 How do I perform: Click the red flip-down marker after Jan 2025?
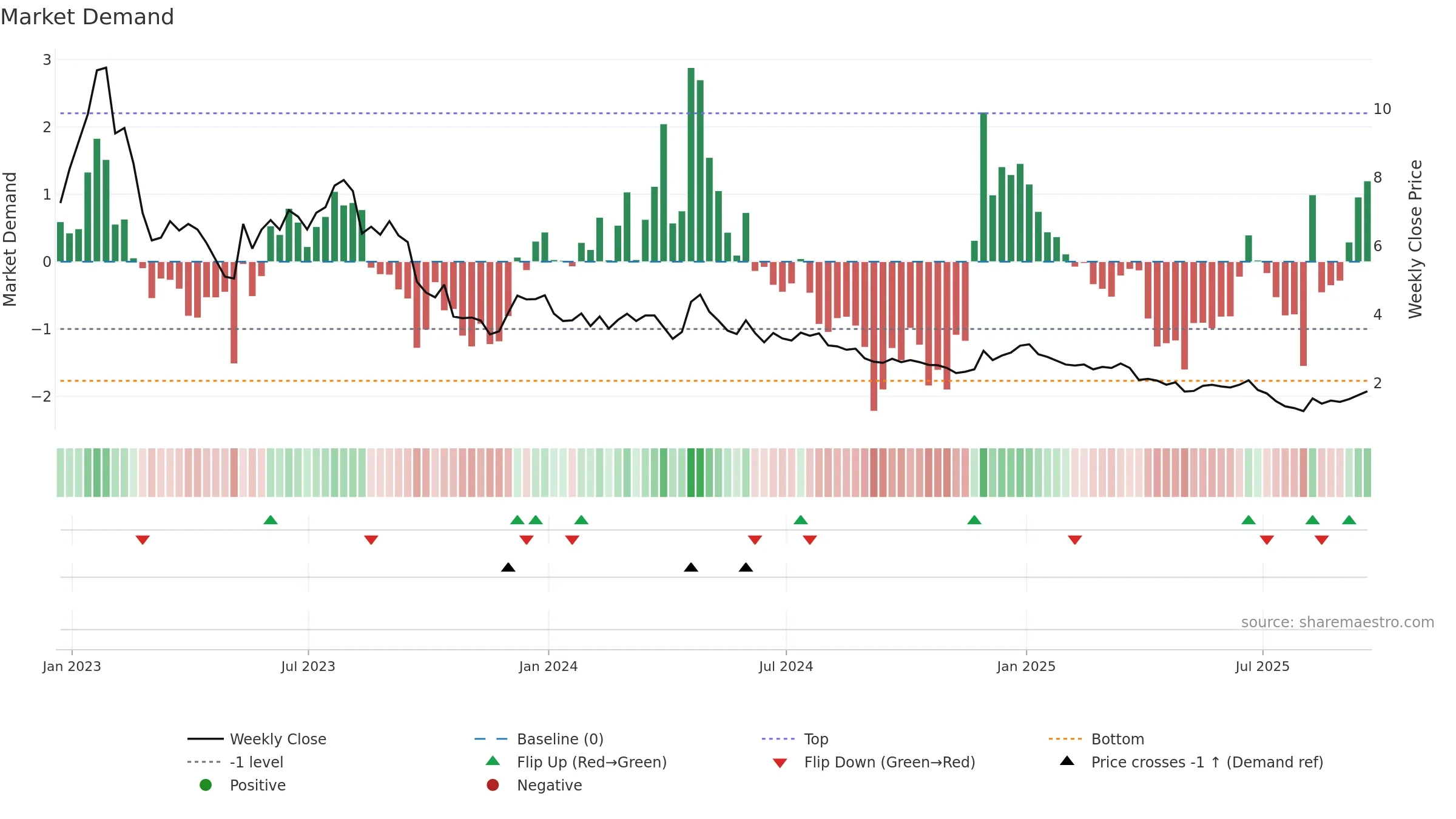[1075, 540]
